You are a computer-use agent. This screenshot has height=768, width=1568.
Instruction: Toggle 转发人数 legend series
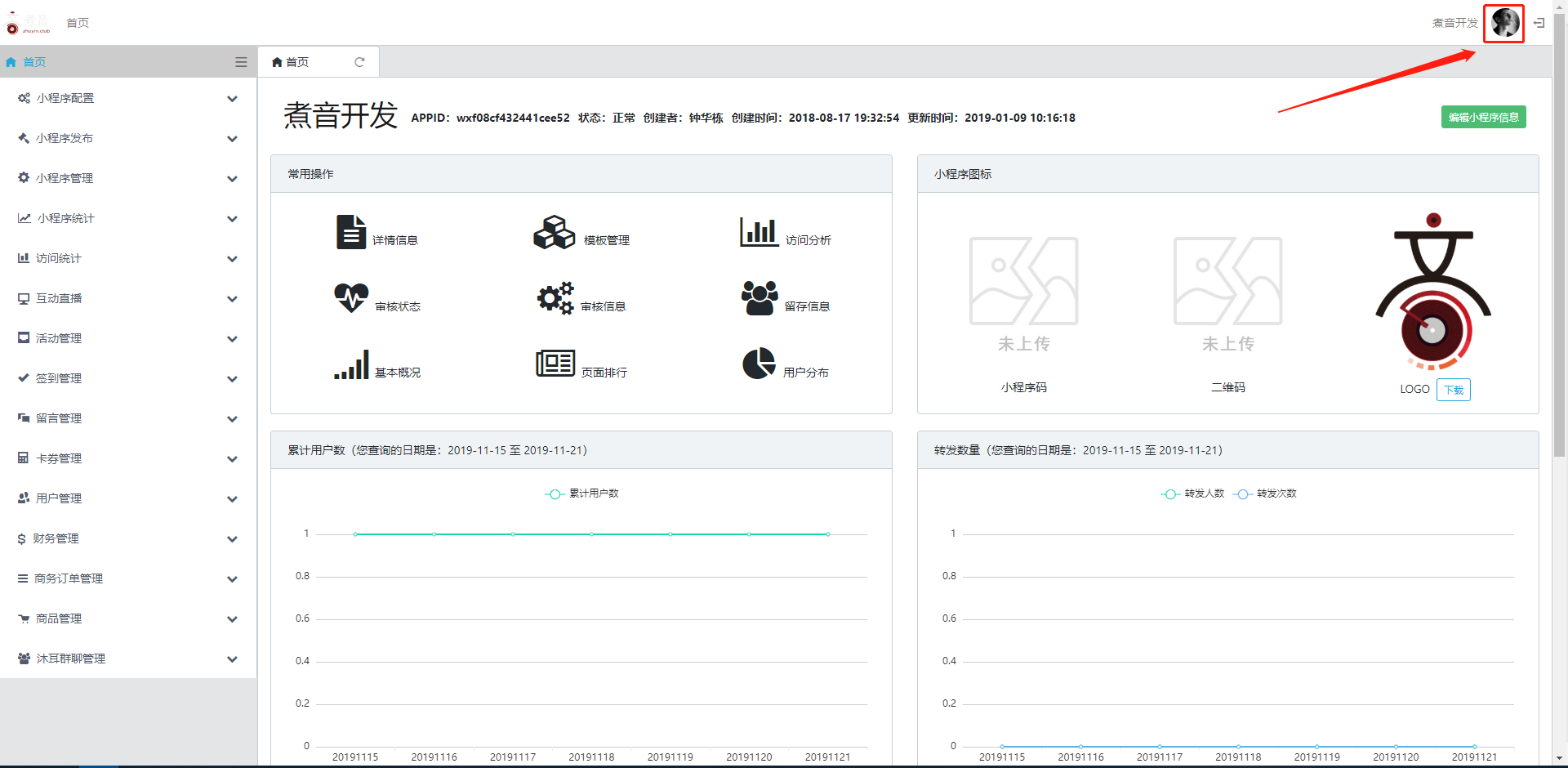[1193, 493]
